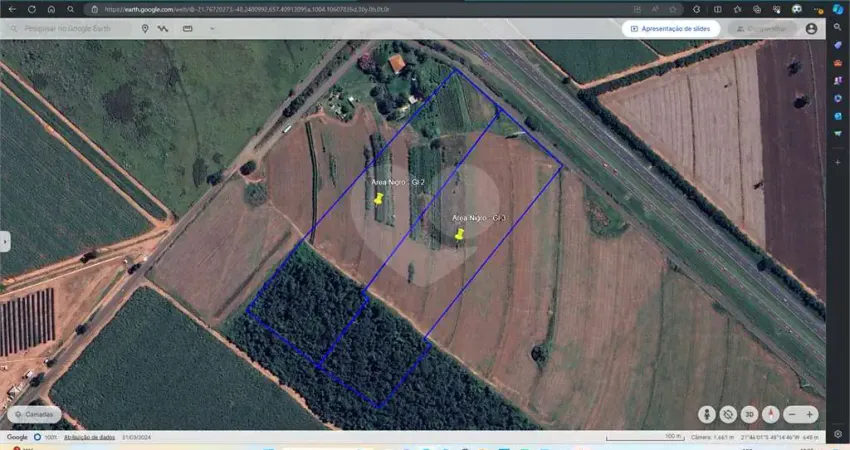Start Apresentação de slides
This screenshot has width=850, height=450.
[x=671, y=29]
